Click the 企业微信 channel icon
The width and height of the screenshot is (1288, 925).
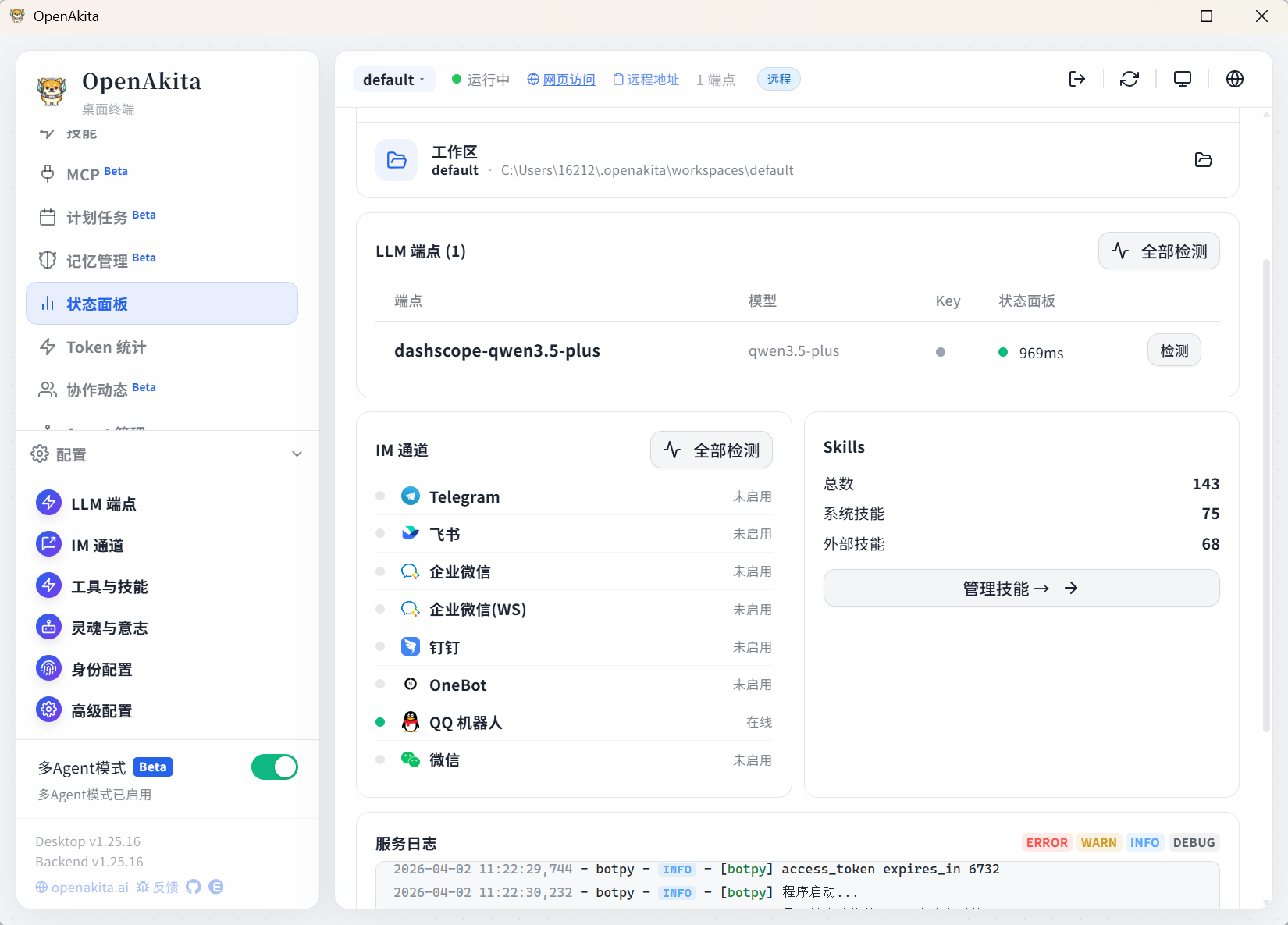[411, 571]
